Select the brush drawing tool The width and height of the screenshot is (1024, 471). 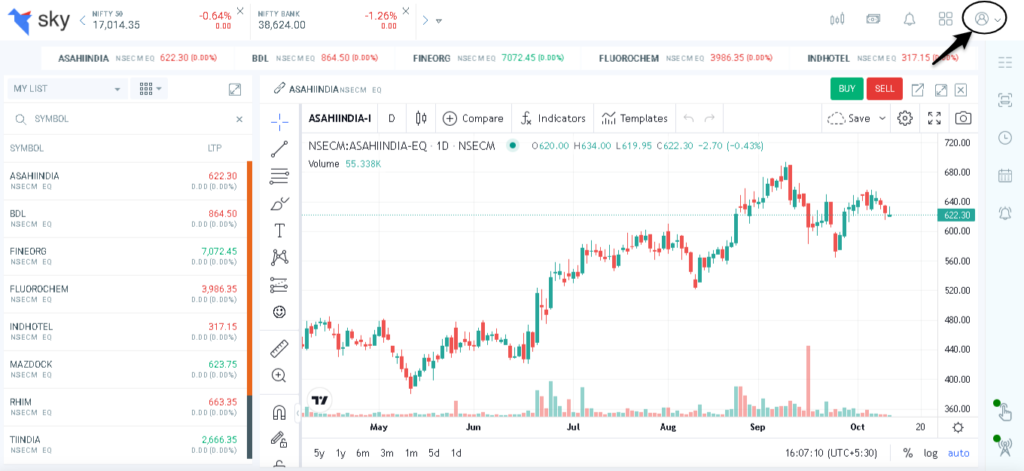pyautogui.click(x=280, y=204)
